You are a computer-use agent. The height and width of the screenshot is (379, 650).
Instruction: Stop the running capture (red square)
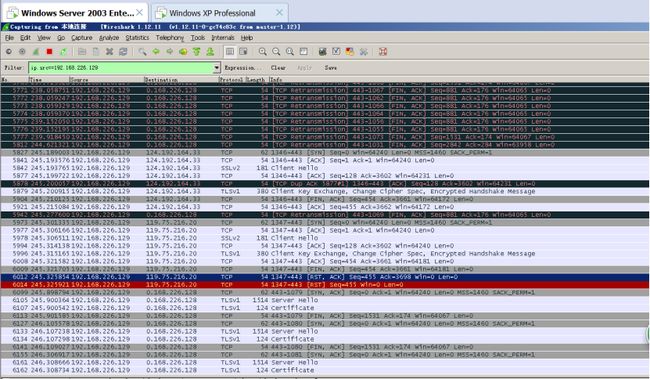(49, 52)
